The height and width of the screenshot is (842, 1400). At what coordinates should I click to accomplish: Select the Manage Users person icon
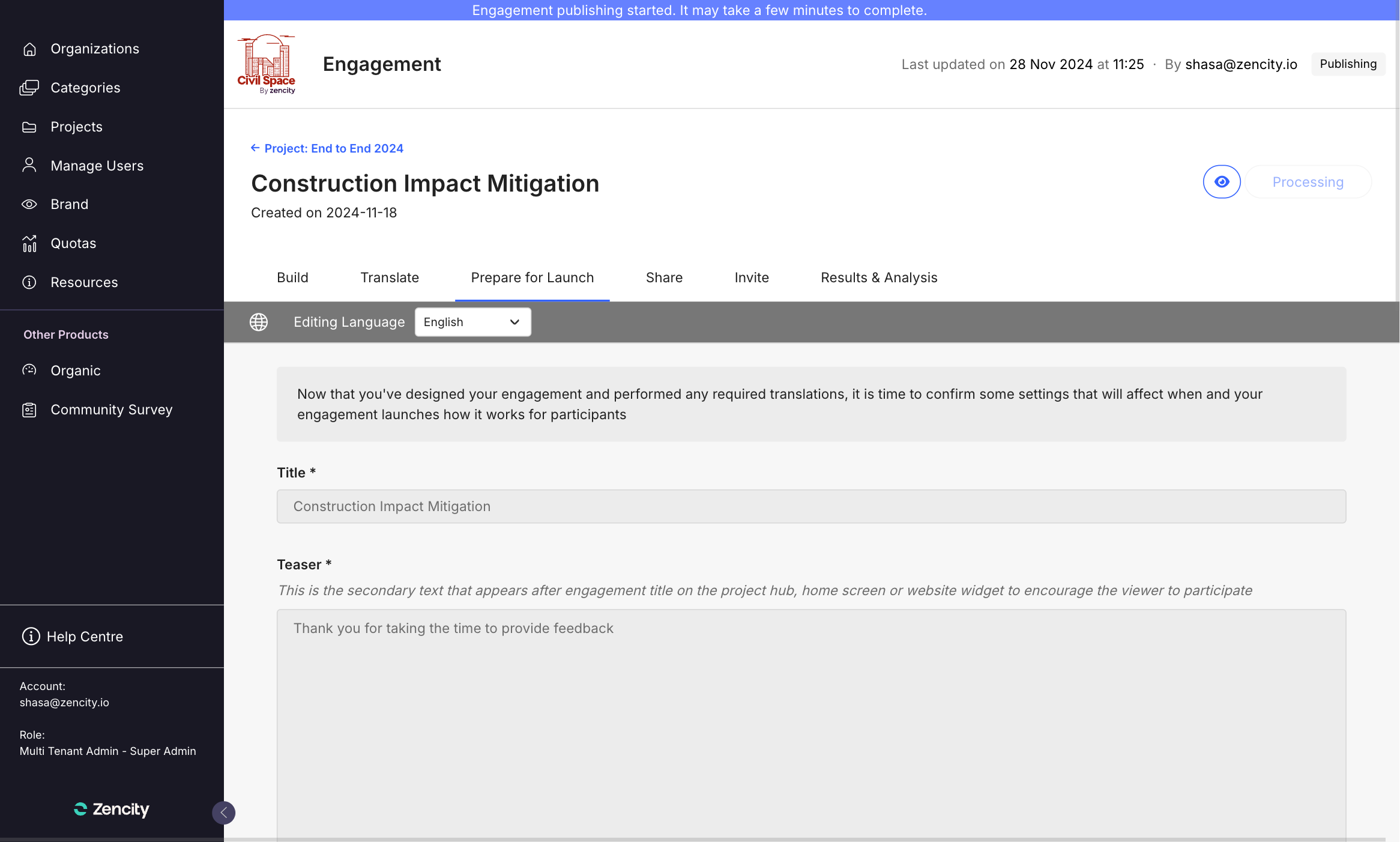pos(29,165)
